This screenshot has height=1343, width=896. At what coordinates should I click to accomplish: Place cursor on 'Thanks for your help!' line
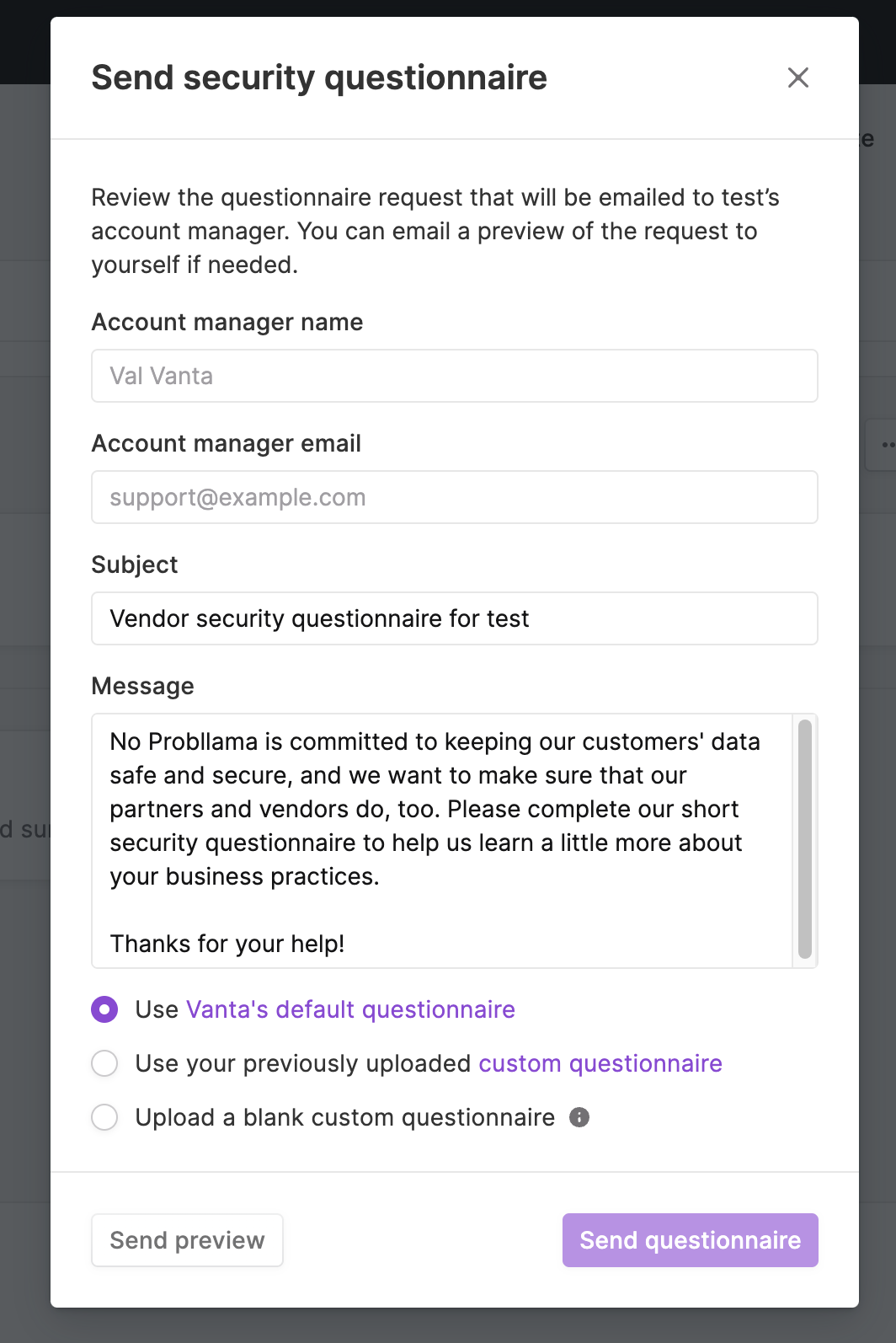[x=227, y=944]
